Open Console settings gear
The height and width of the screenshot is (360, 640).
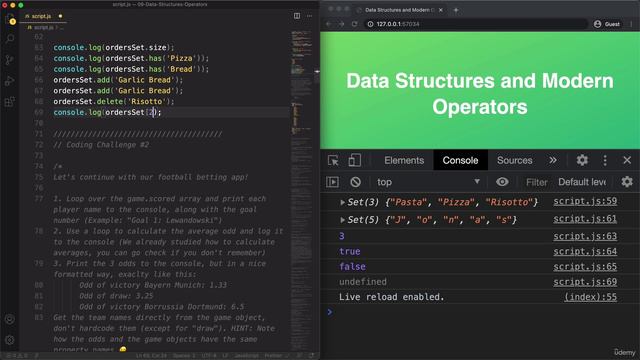627,182
